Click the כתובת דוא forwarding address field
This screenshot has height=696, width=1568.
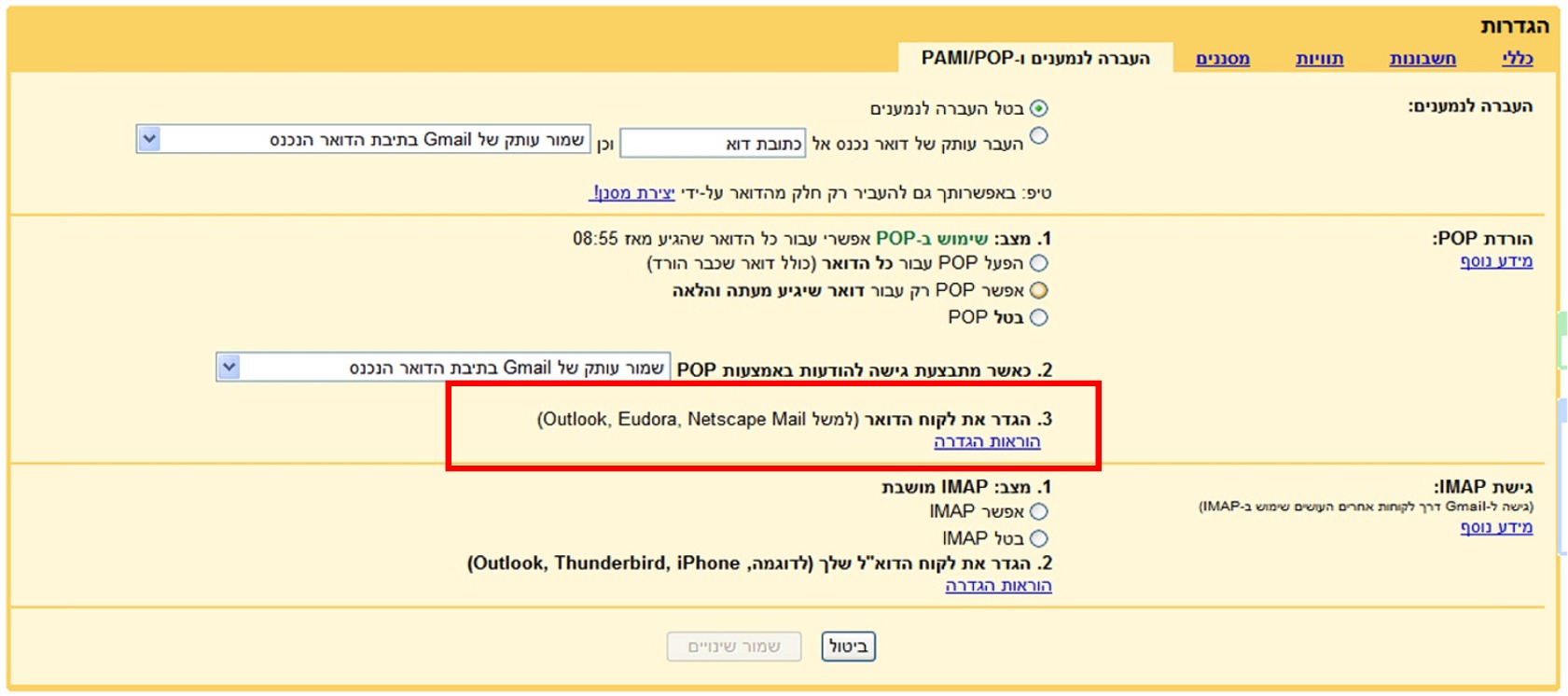[713, 144]
